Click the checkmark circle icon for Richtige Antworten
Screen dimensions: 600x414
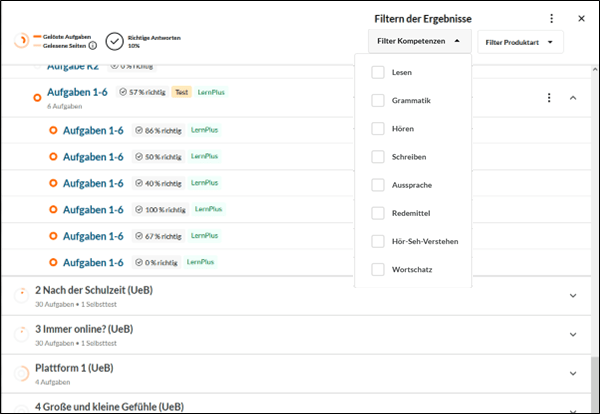(x=114, y=41)
